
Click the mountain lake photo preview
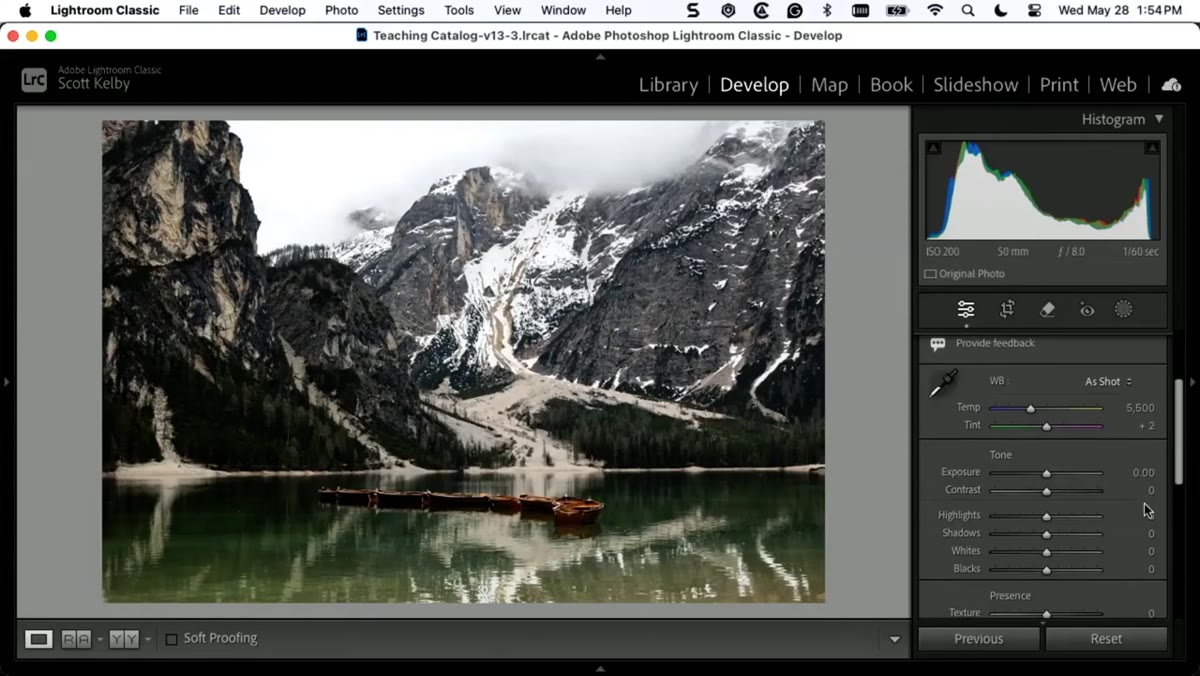click(x=463, y=362)
